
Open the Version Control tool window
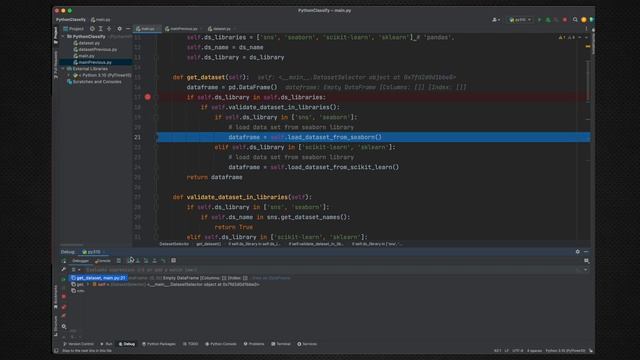pos(78,344)
